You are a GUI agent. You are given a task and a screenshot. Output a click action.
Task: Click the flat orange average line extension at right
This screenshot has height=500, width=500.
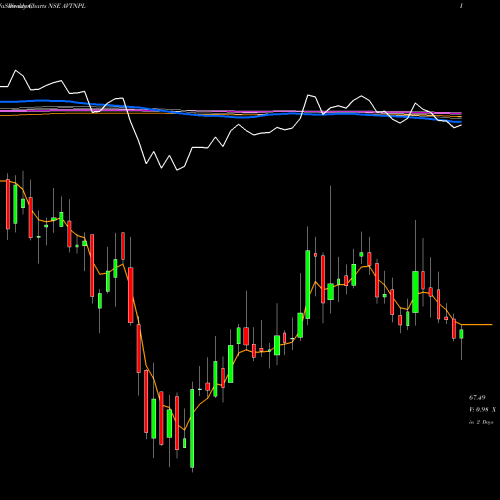pos(477,324)
